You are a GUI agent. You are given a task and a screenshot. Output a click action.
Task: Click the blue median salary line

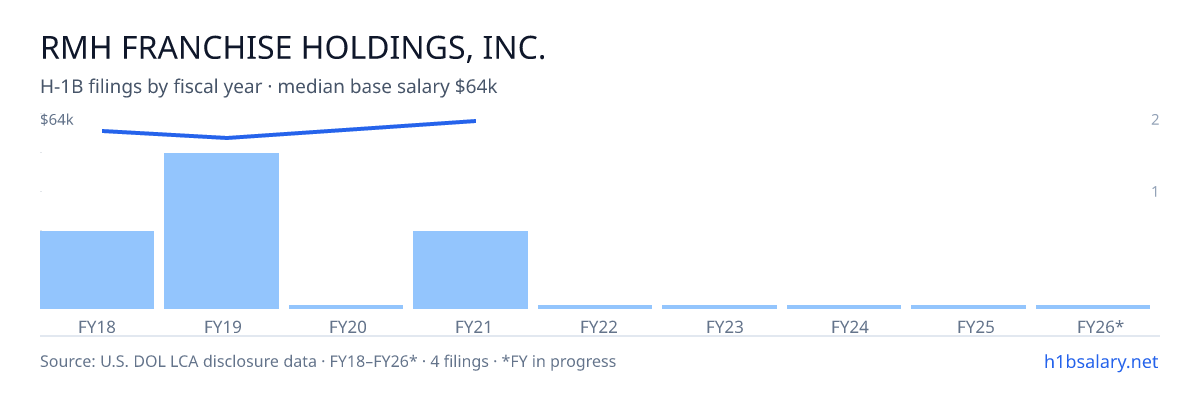pos(289,129)
